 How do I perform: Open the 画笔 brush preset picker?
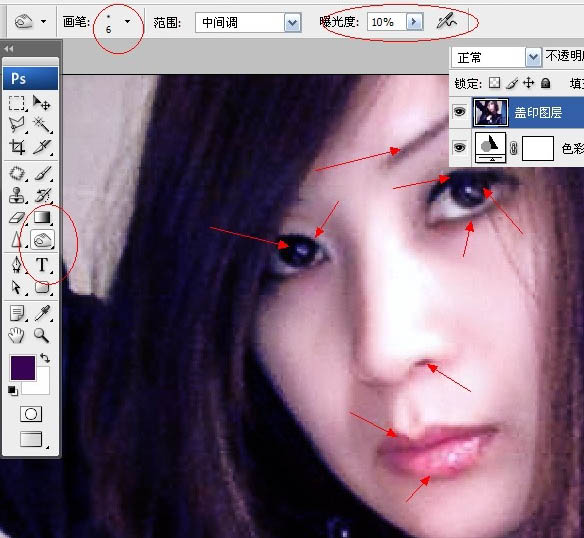click(x=127, y=22)
